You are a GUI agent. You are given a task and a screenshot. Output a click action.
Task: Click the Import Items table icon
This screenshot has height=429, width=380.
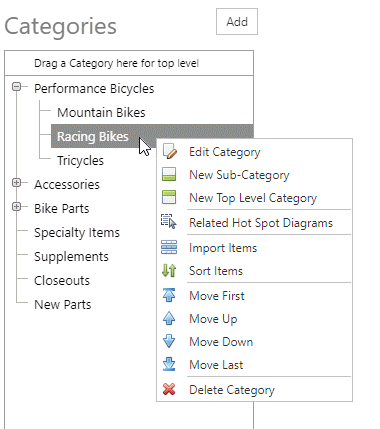coord(169,247)
